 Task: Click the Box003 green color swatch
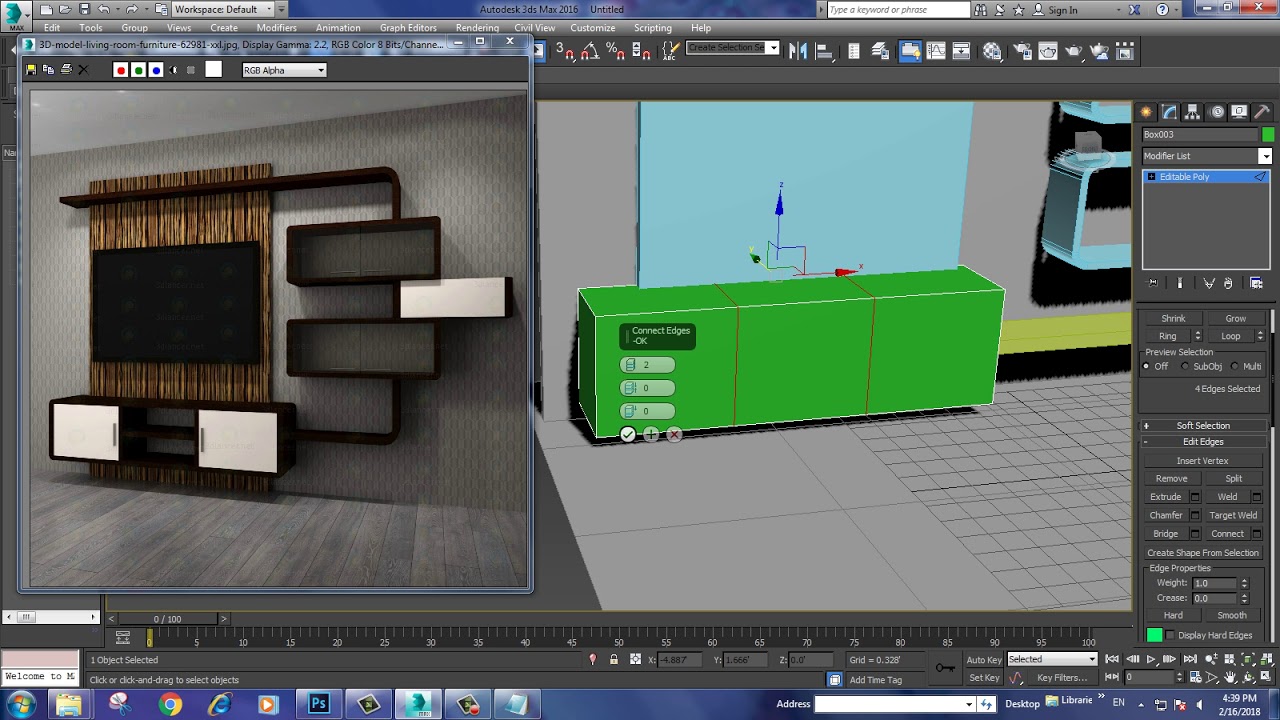[1268, 135]
